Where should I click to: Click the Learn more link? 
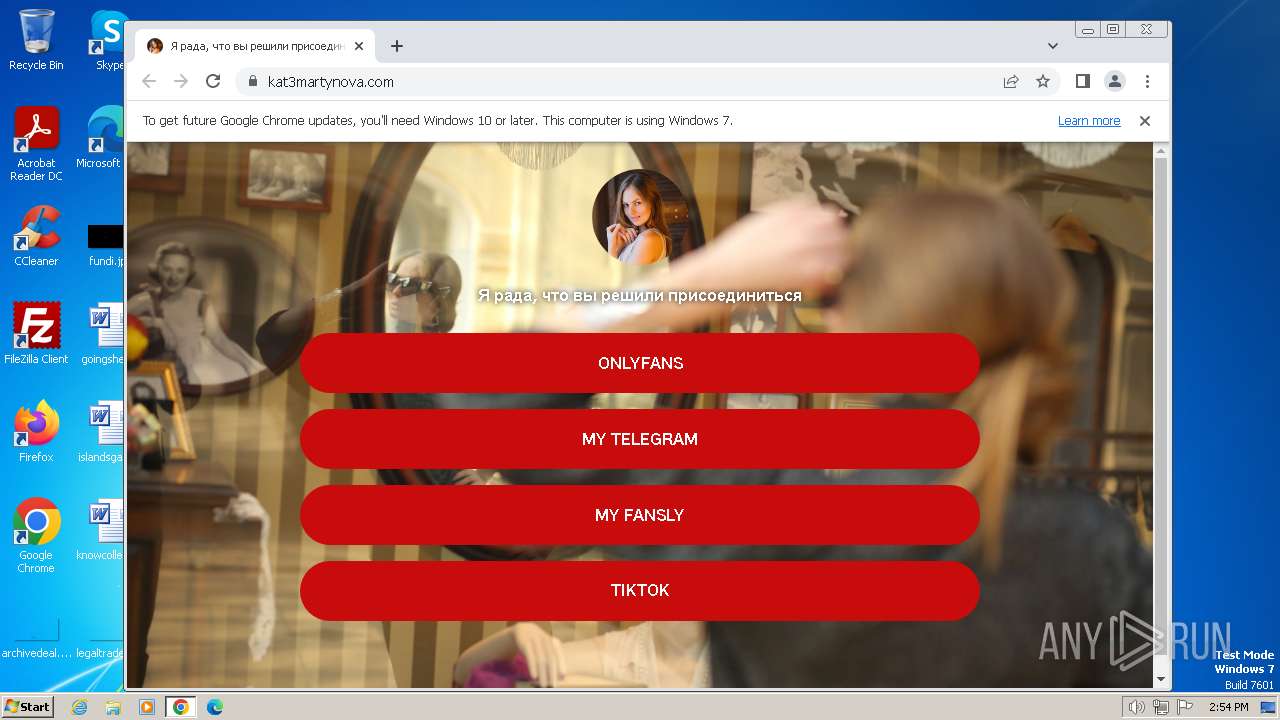pyautogui.click(x=1089, y=121)
